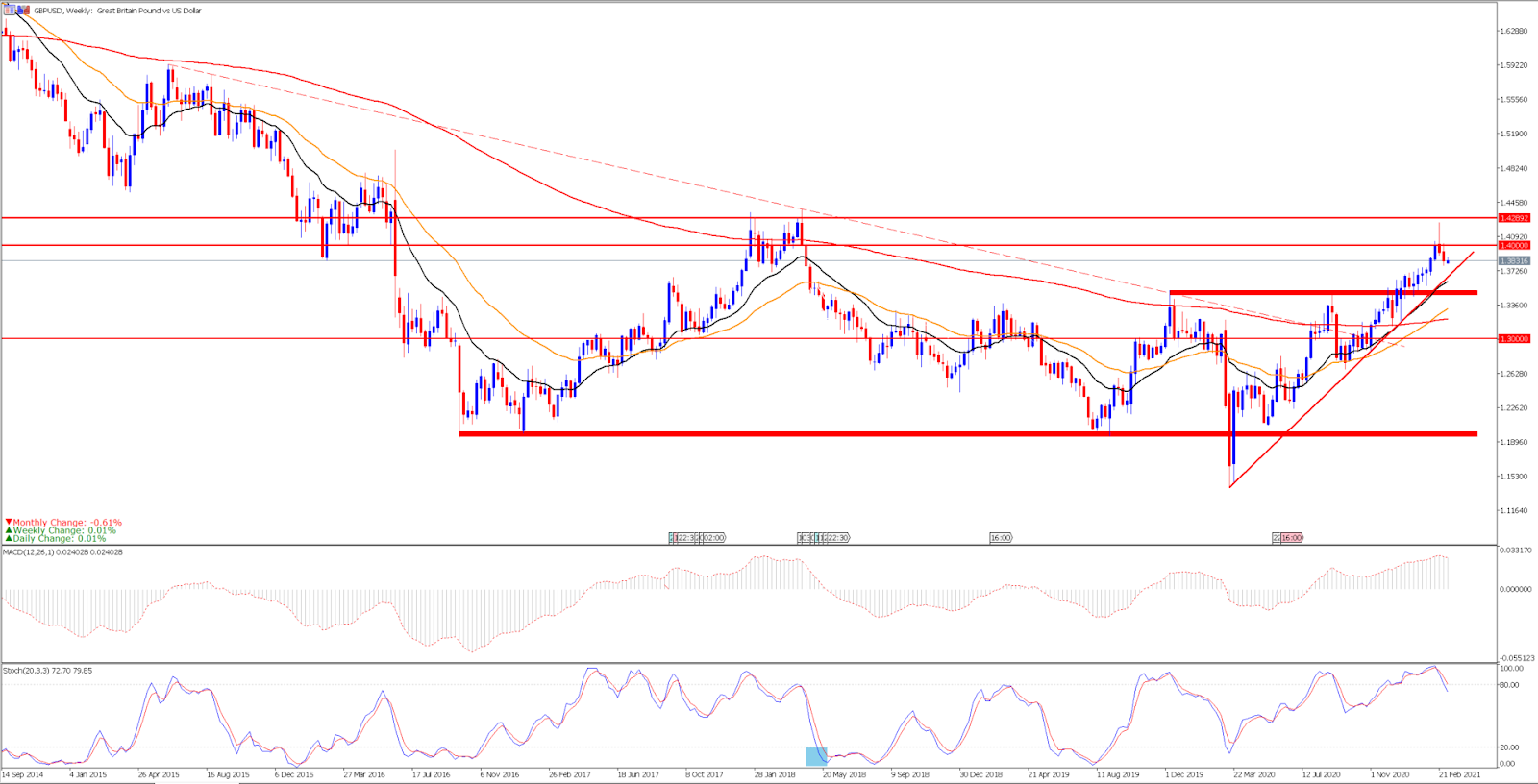This screenshot has width=1538, height=784.
Task: Click the MACD 0.033170 scale value
Action: click(1516, 550)
